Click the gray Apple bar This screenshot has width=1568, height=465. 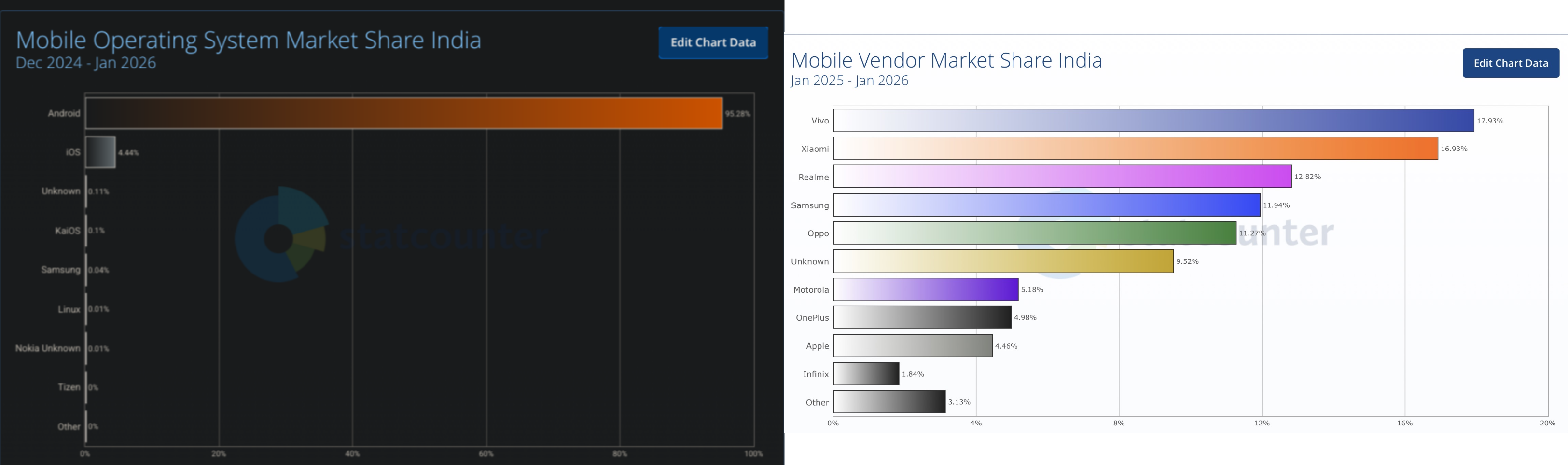pyautogui.click(x=913, y=346)
